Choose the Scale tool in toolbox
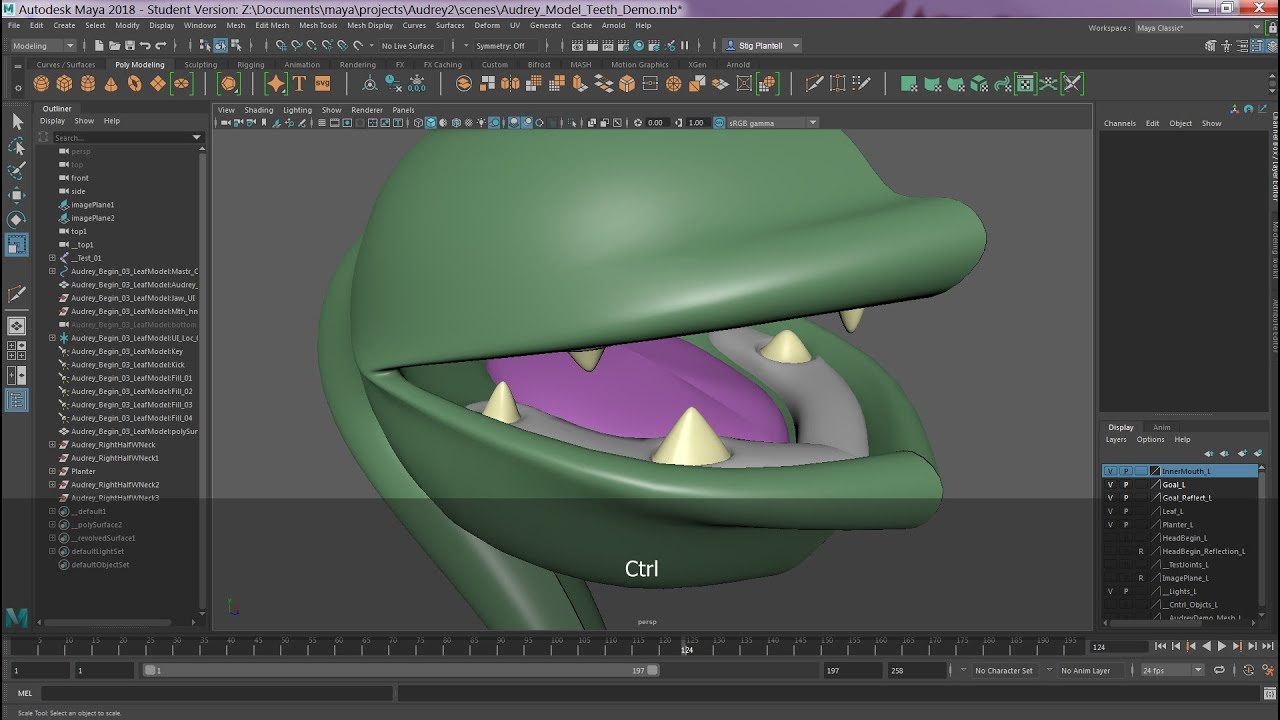Screen dimensions: 1280x720 point(17,245)
